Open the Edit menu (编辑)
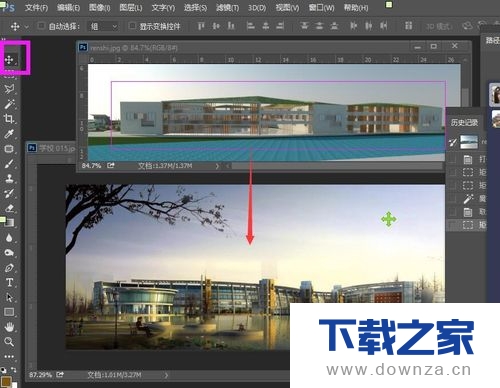The height and width of the screenshot is (388, 500). click(x=68, y=7)
